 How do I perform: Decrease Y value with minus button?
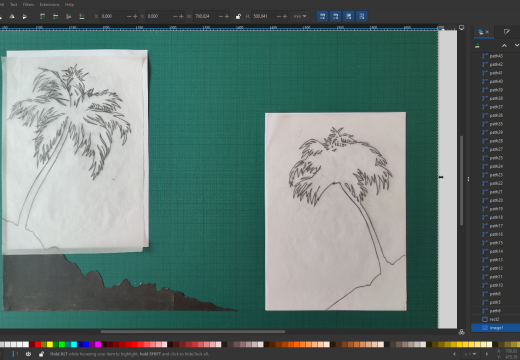(x=175, y=16)
